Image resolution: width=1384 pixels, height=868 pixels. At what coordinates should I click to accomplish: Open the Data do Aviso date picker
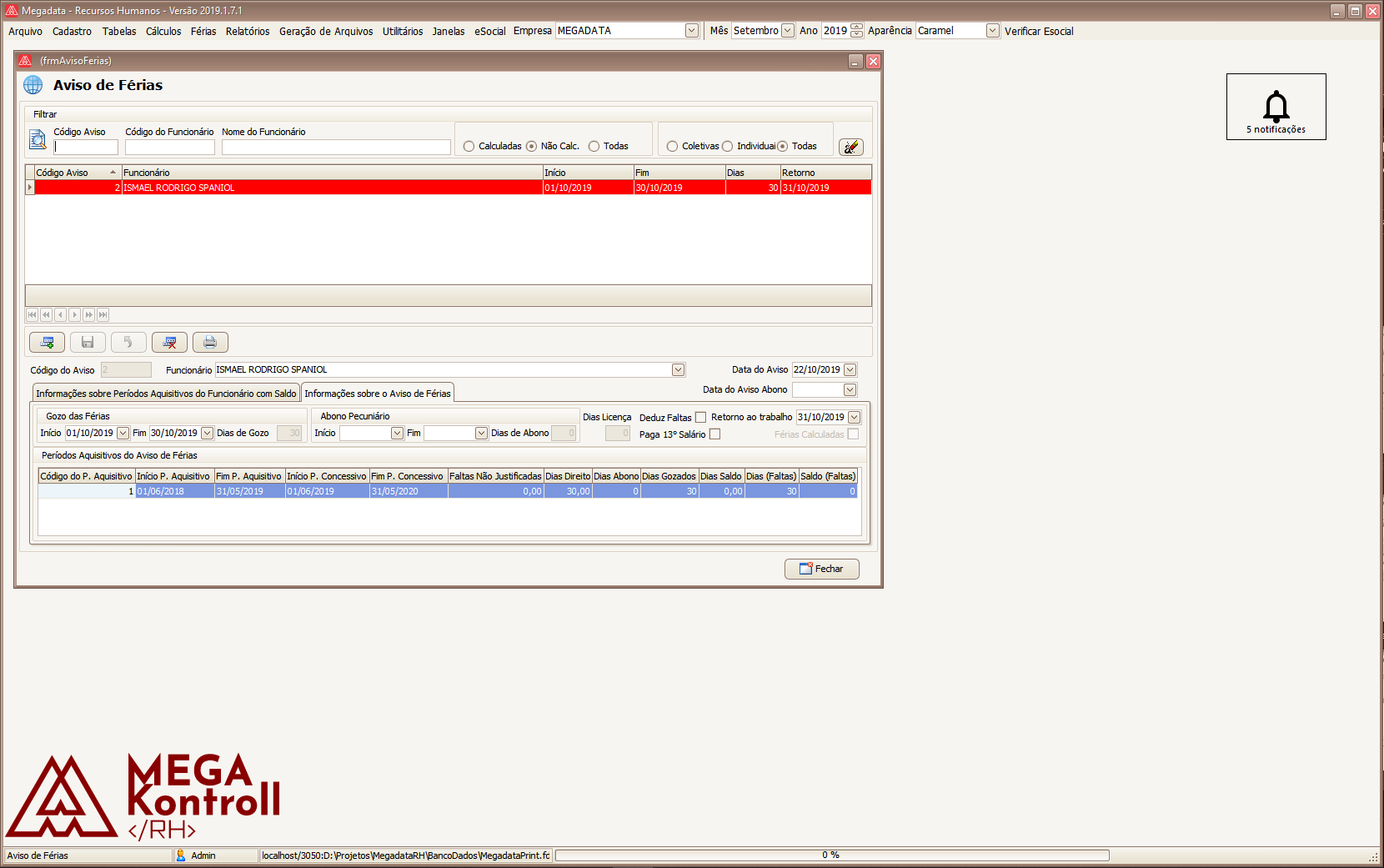tap(850, 370)
